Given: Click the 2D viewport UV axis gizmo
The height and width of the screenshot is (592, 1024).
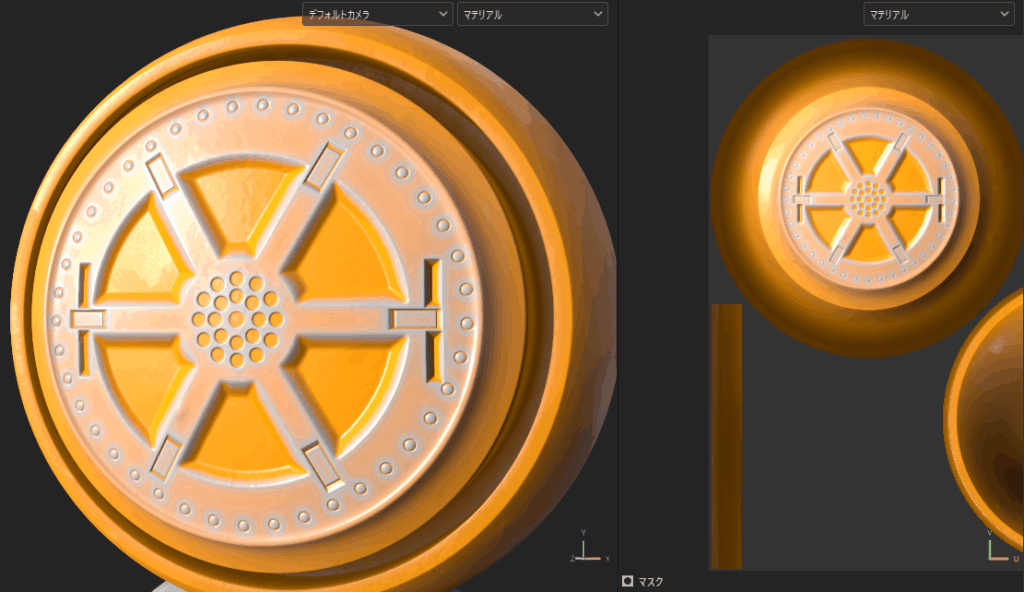Looking at the screenshot, I should click(1003, 546).
